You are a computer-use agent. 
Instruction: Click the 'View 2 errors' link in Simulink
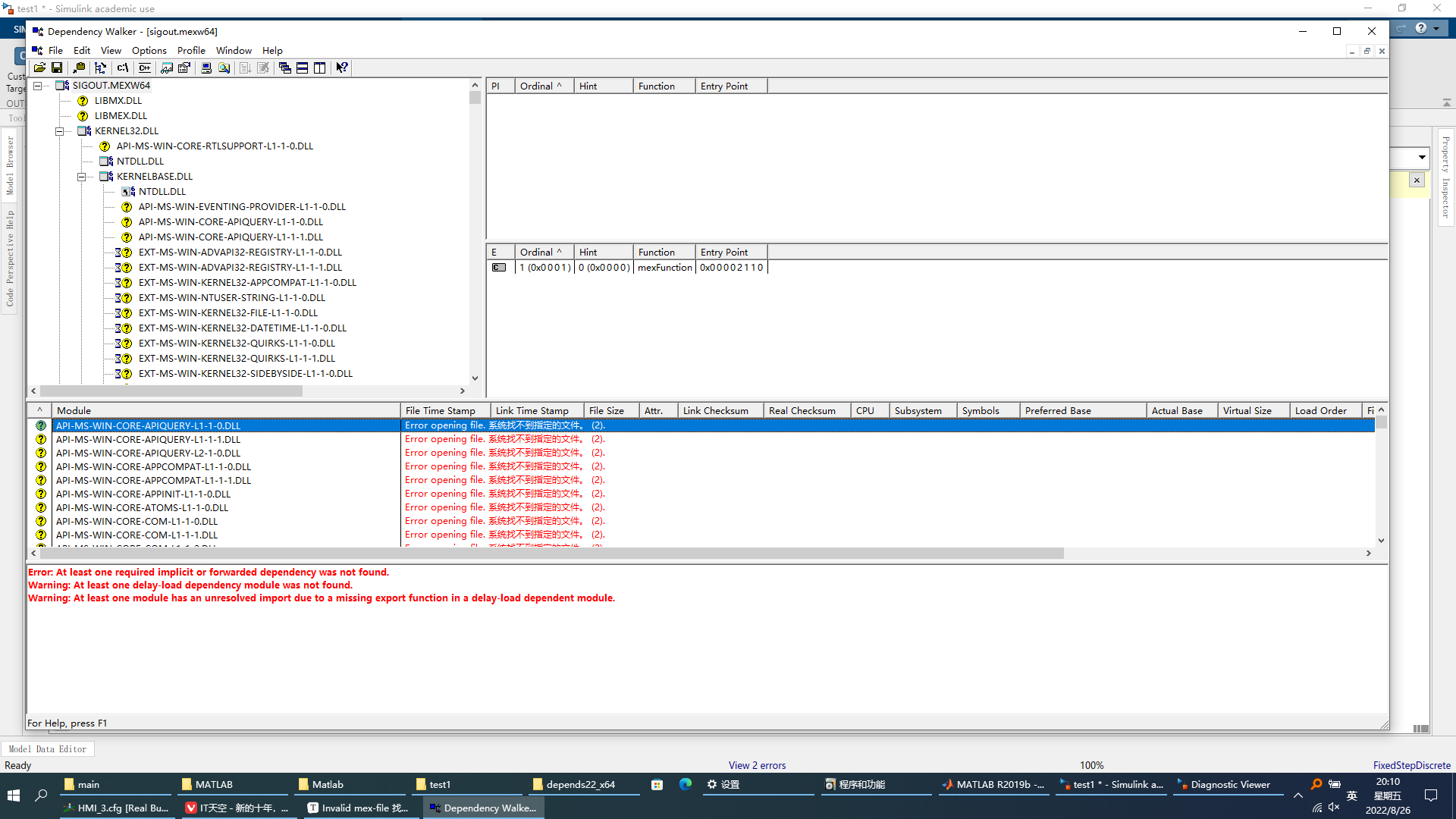pos(757,765)
